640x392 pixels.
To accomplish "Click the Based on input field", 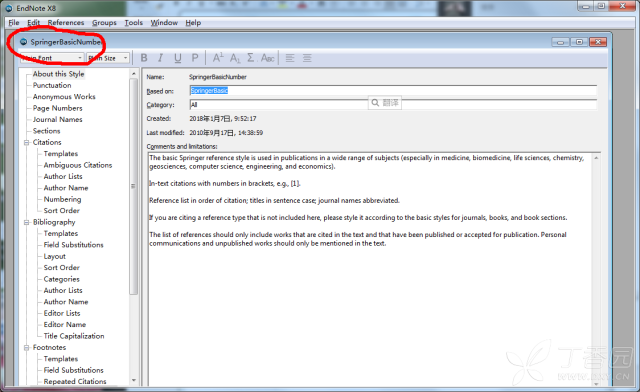I will pyautogui.click(x=393, y=91).
